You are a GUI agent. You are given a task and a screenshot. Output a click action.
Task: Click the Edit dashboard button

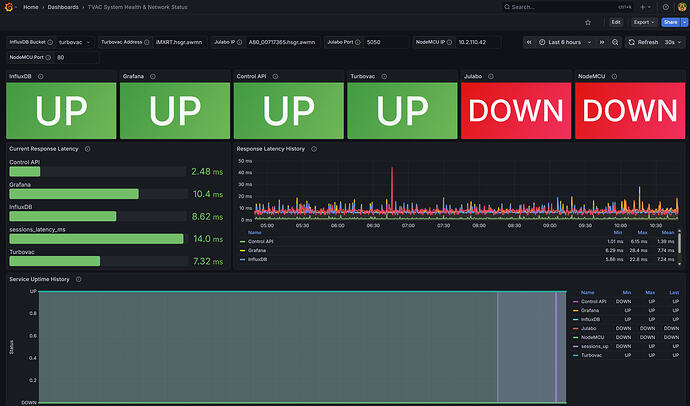point(616,21)
